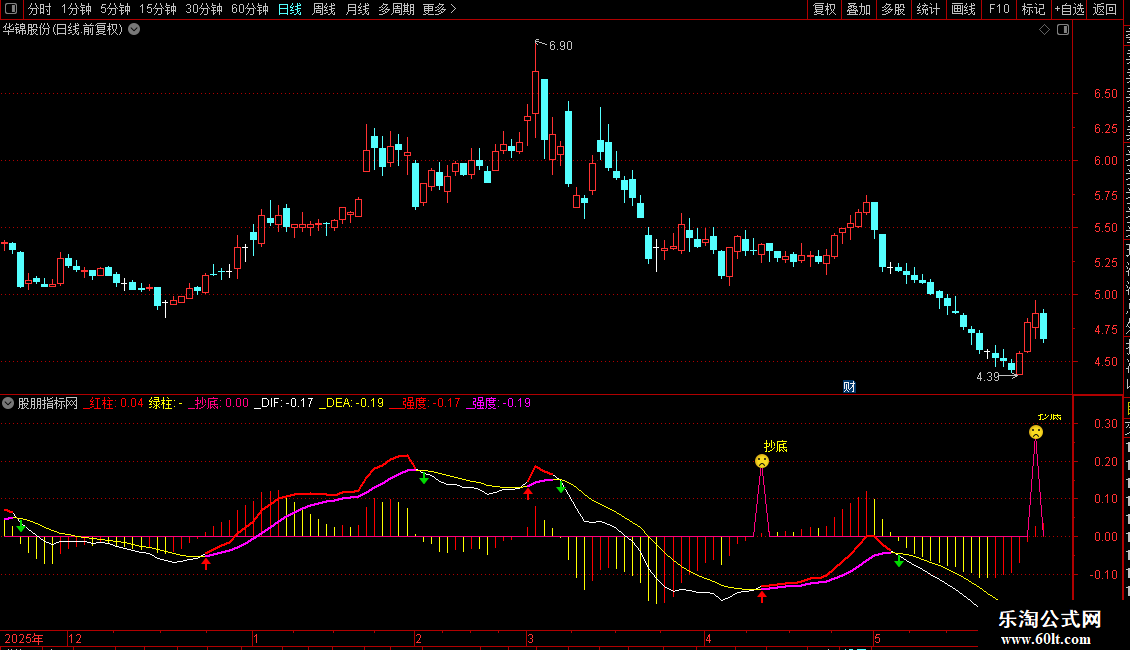Expand dropdown next to 华锦股份 title

(x=134, y=30)
